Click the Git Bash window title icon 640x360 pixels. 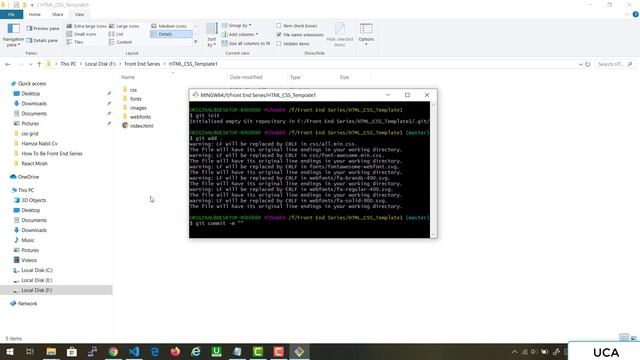coord(196,95)
